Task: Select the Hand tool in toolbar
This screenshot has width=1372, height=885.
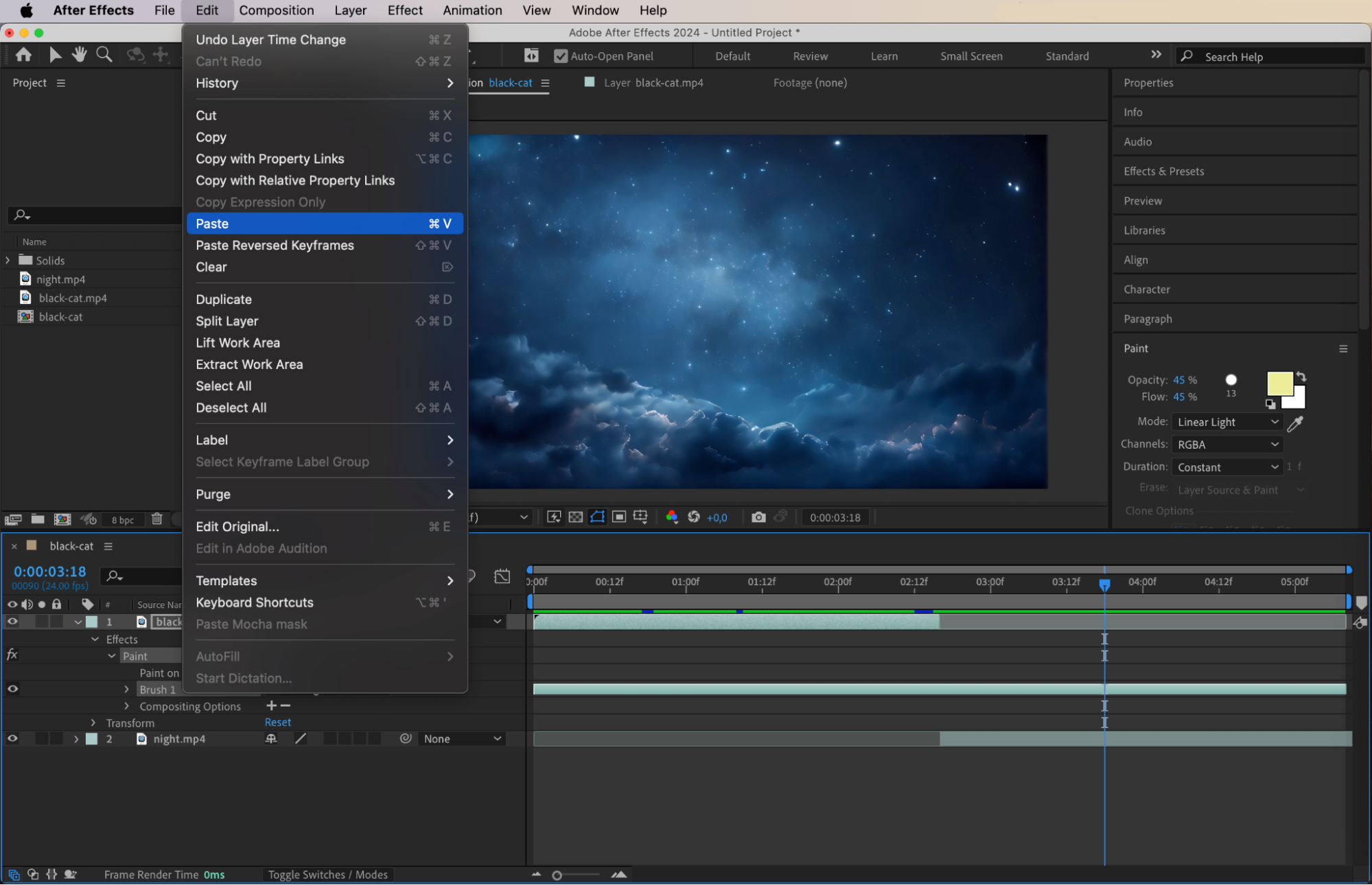Action: point(80,55)
